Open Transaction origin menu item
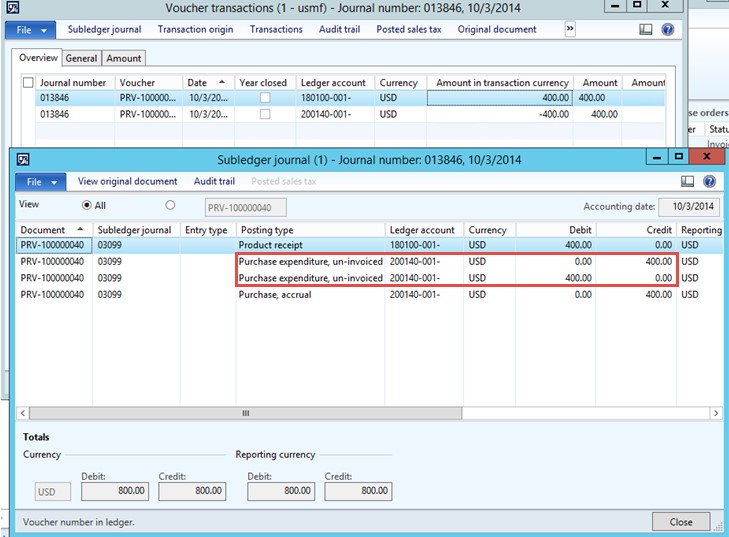The image size is (729, 537). coord(195,29)
